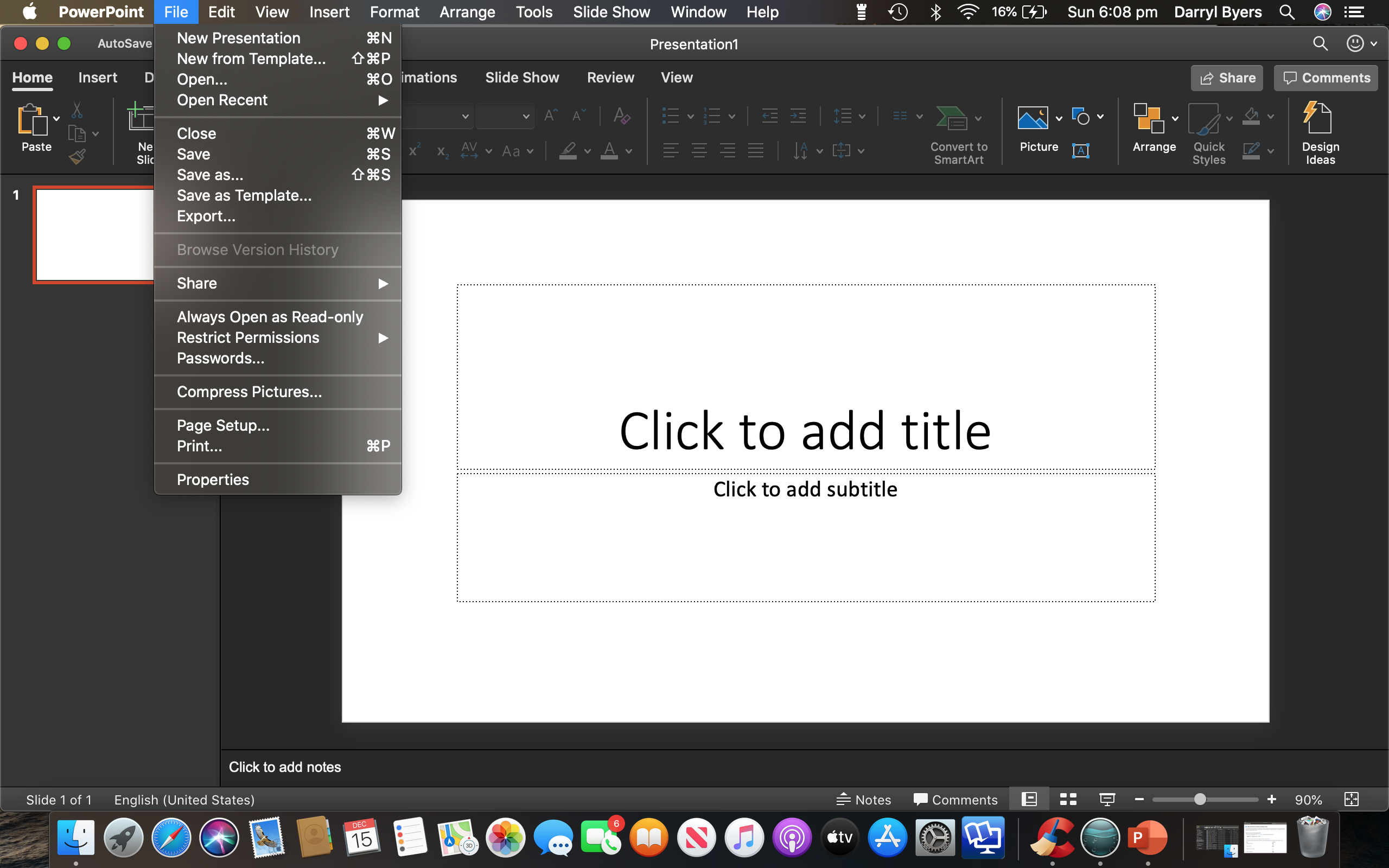Select Normal view button in status bar

pyautogui.click(x=1029, y=799)
